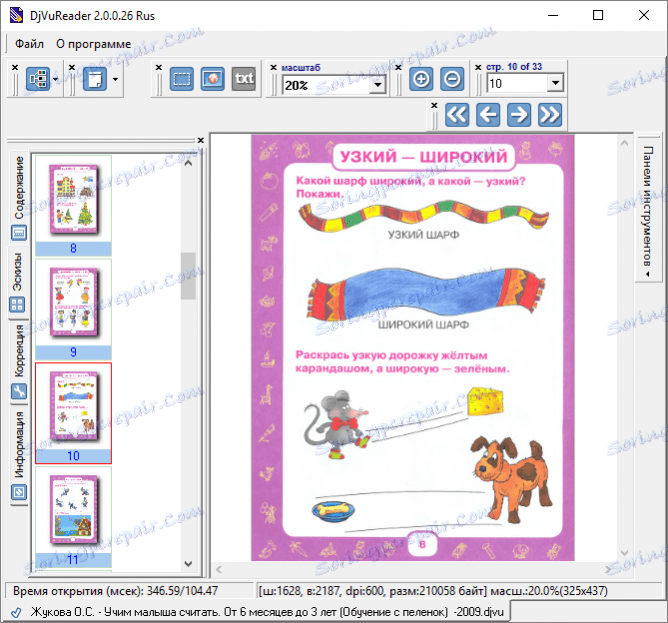Viewport: 668px width, 623px height.
Task: Click the thumbnail panel scroll up arrow
Action: (188, 163)
